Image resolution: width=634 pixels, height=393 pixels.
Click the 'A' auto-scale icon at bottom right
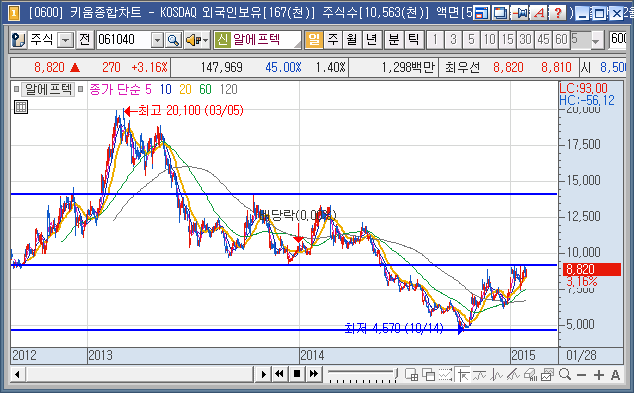(x=615, y=375)
